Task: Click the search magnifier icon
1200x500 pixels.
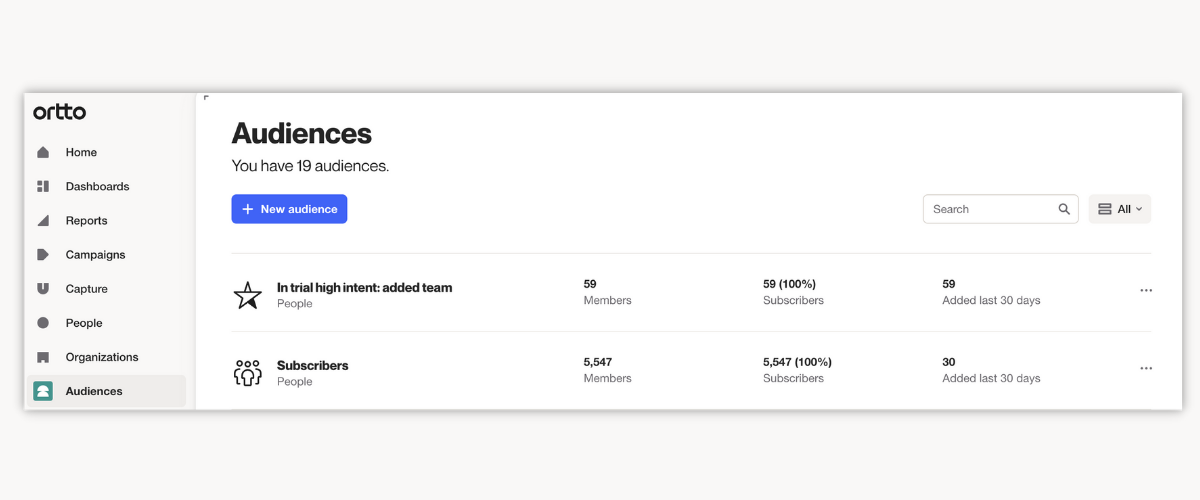Action: 1064,209
